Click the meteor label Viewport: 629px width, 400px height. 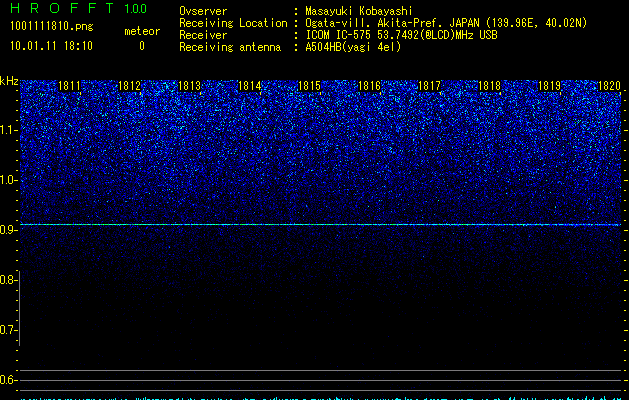click(142, 31)
